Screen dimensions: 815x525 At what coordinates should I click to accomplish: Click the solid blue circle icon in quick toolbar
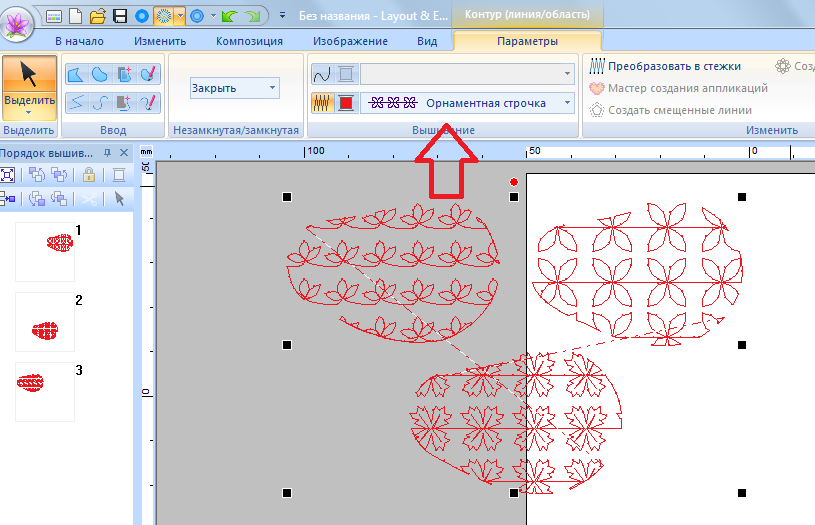[x=141, y=16]
